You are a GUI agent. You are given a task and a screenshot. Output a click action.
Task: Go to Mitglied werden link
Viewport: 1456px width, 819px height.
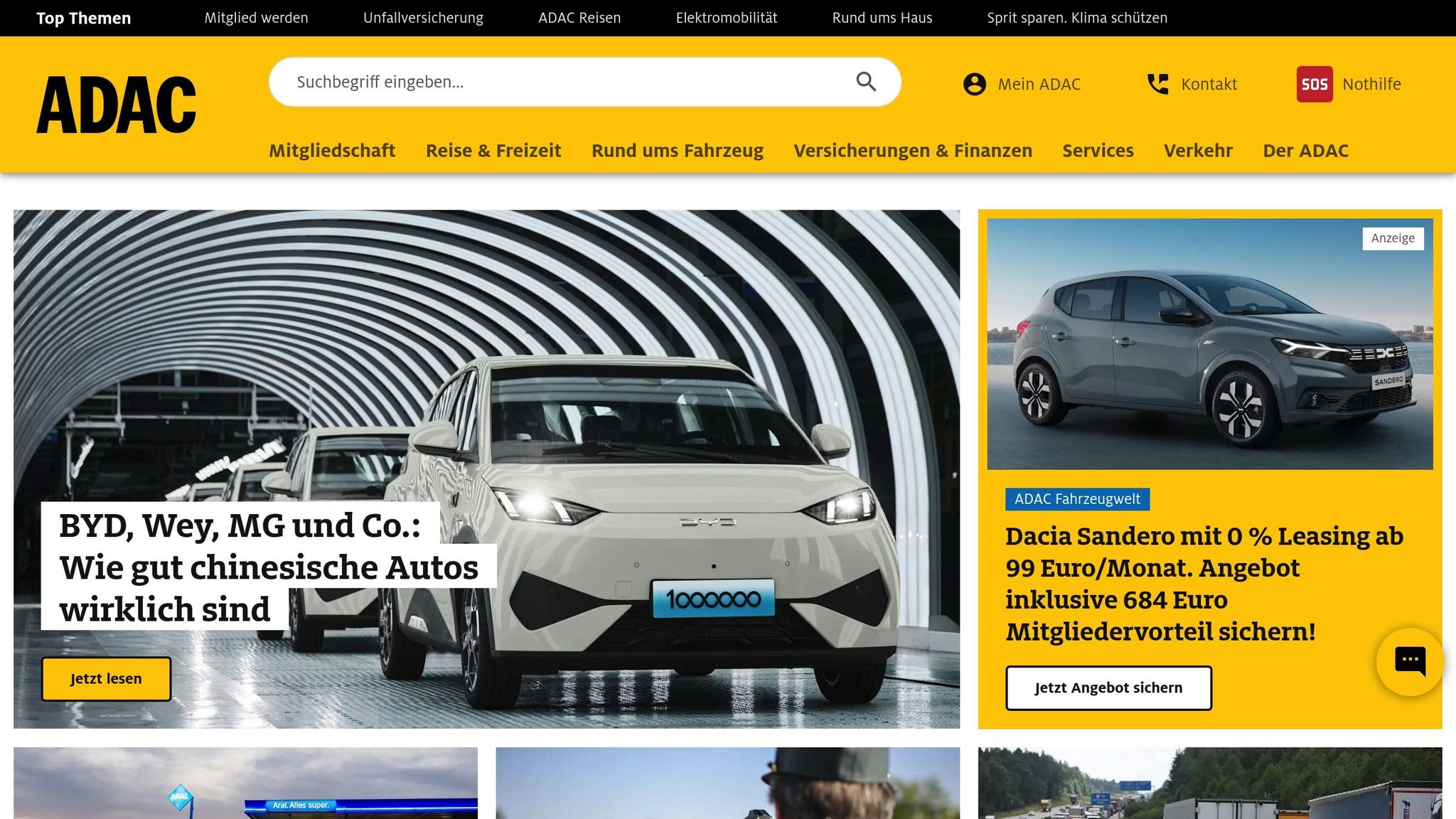coord(256,18)
